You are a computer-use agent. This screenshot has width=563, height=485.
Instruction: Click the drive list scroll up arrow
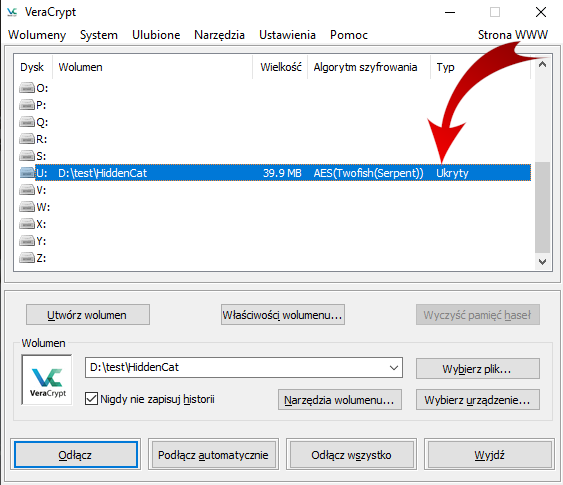[542, 64]
